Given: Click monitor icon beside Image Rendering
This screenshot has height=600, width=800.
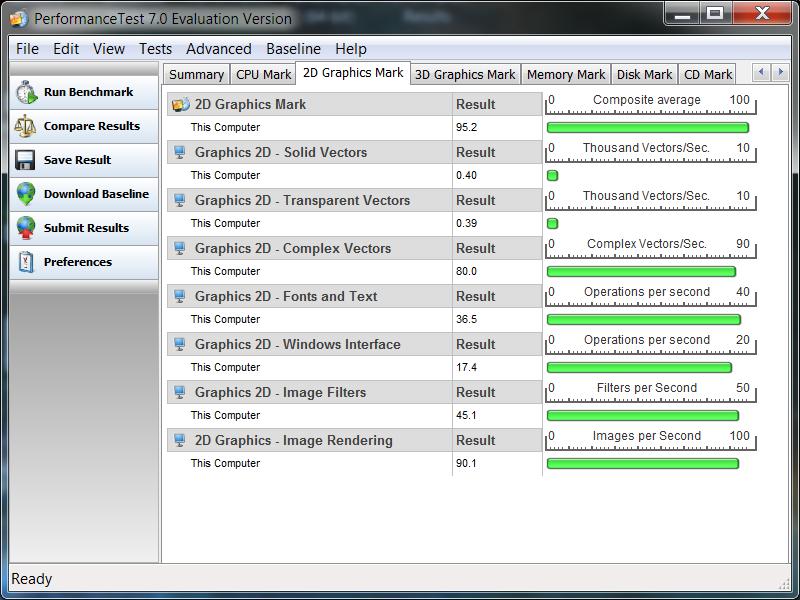Looking at the screenshot, I should coord(180,440).
